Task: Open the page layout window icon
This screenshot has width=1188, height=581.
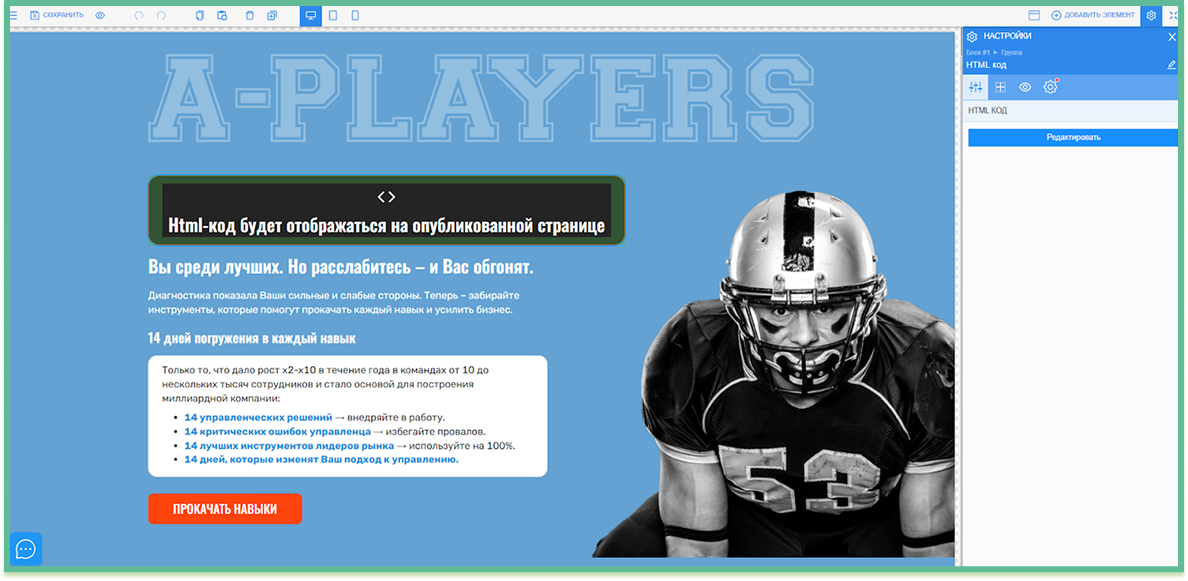Action: point(1034,15)
